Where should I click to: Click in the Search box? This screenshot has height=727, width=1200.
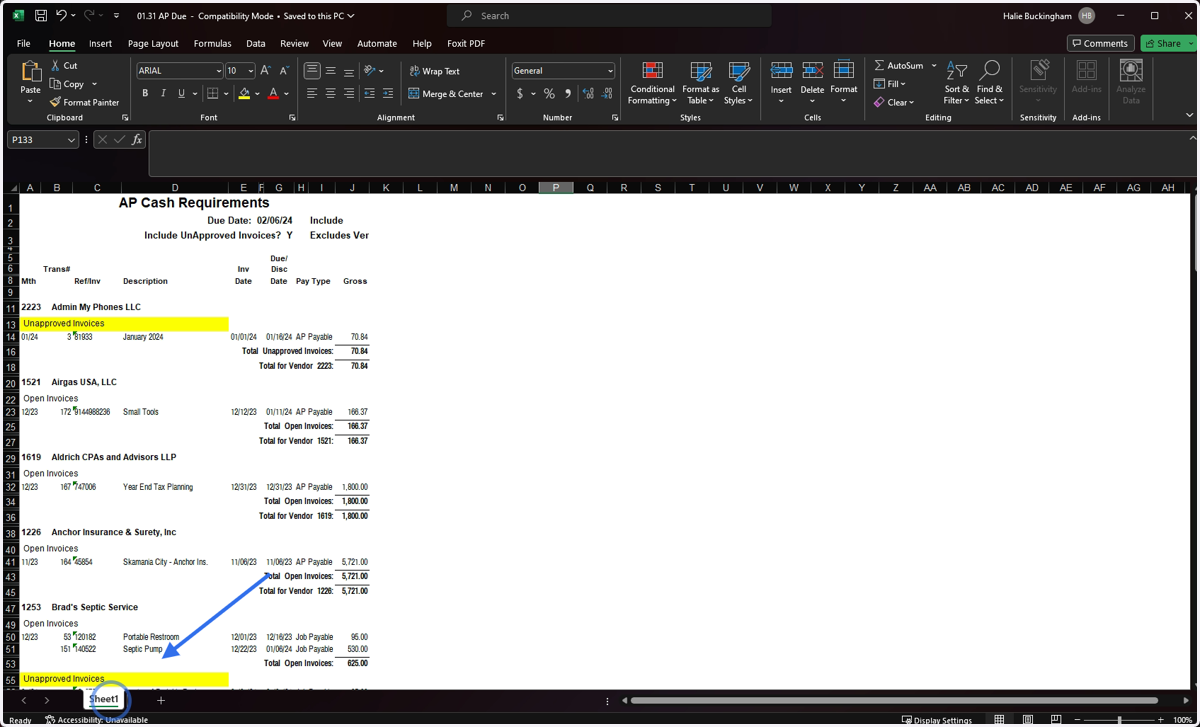pyautogui.click(x=610, y=16)
